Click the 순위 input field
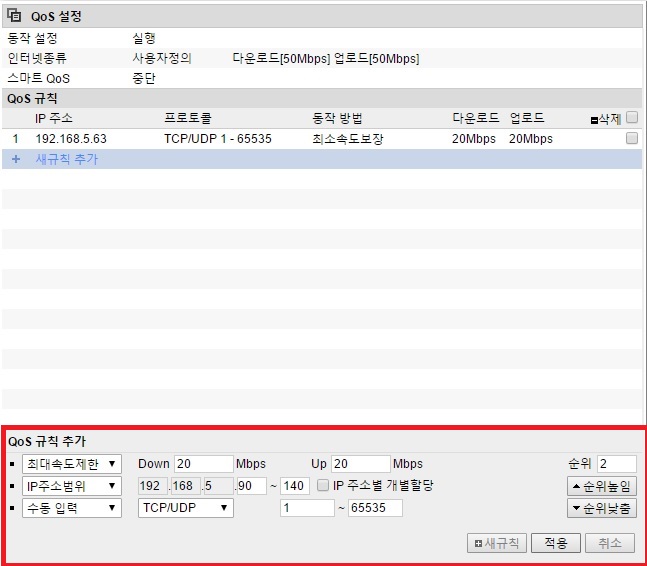 coord(616,464)
